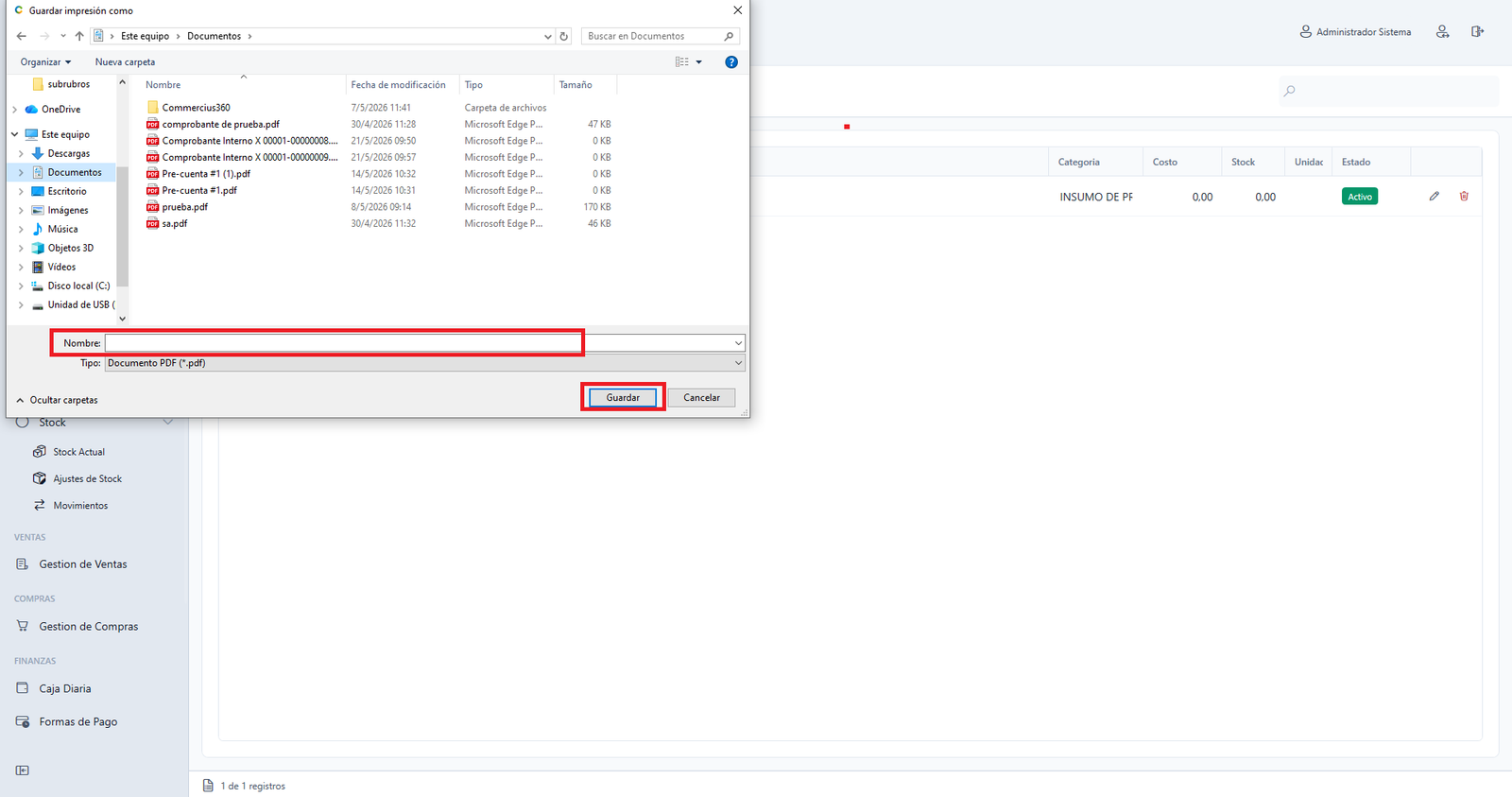Viewport: 1512px width, 797px height.
Task: Open Caja Diaria menu item
Action: click(65, 688)
